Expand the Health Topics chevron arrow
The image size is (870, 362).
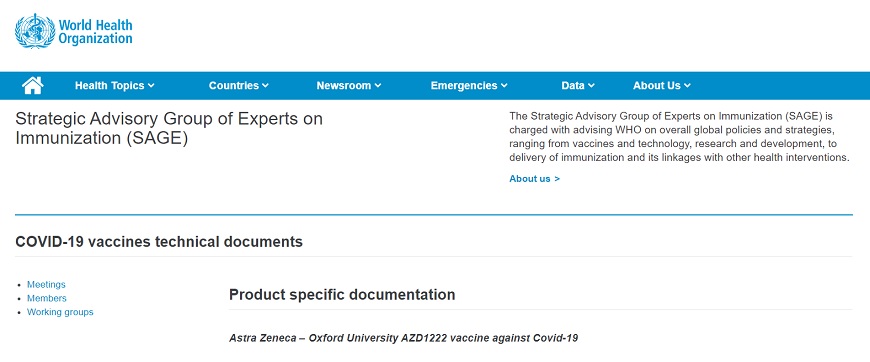tap(151, 86)
